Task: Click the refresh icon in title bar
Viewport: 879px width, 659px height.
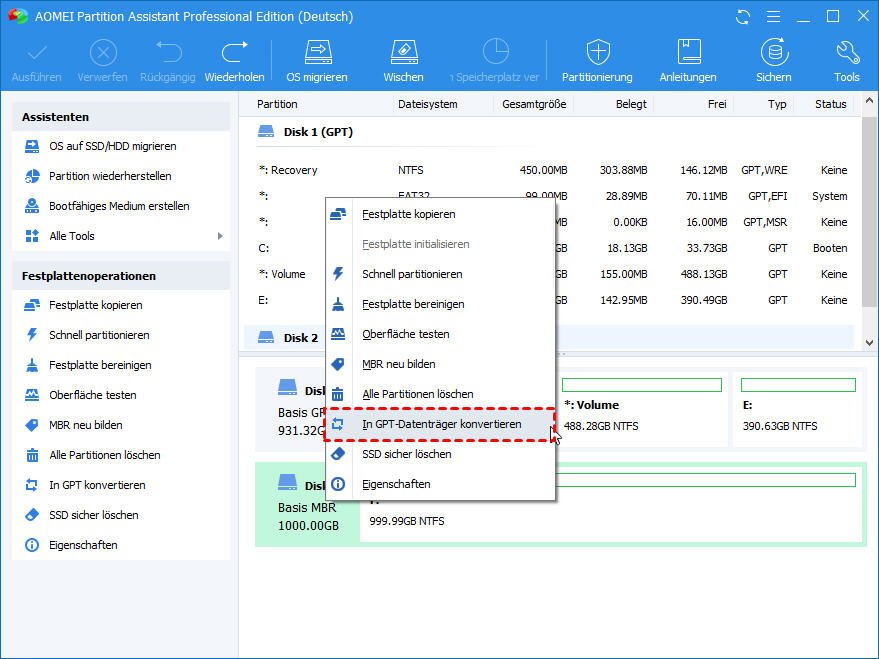Action: [743, 17]
